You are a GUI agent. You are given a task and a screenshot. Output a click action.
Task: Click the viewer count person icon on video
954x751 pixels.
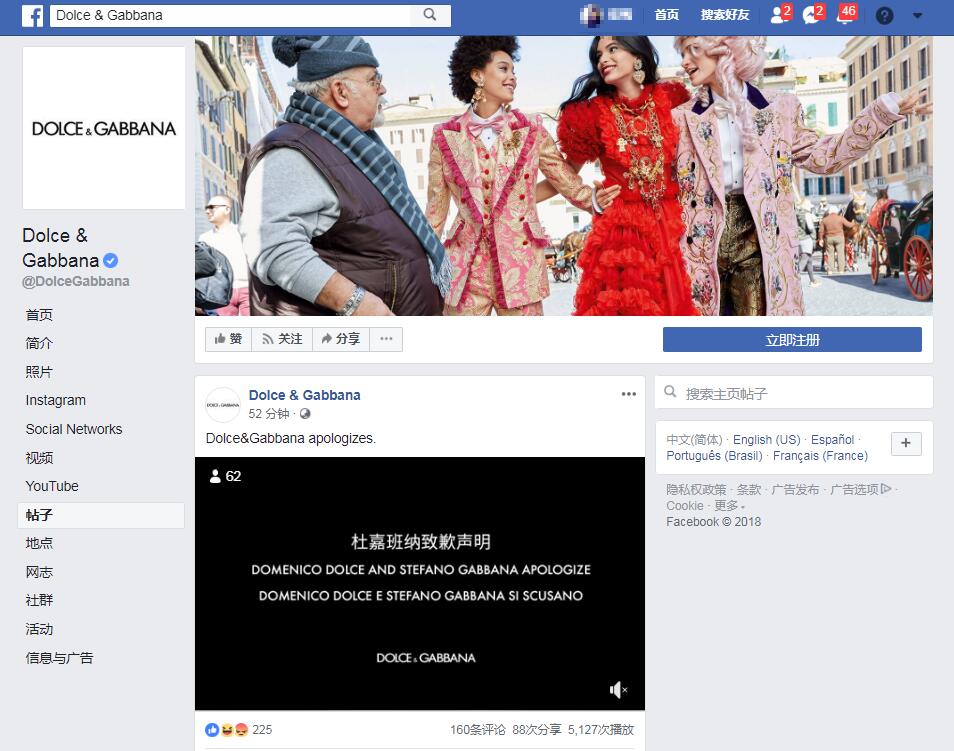pos(215,476)
